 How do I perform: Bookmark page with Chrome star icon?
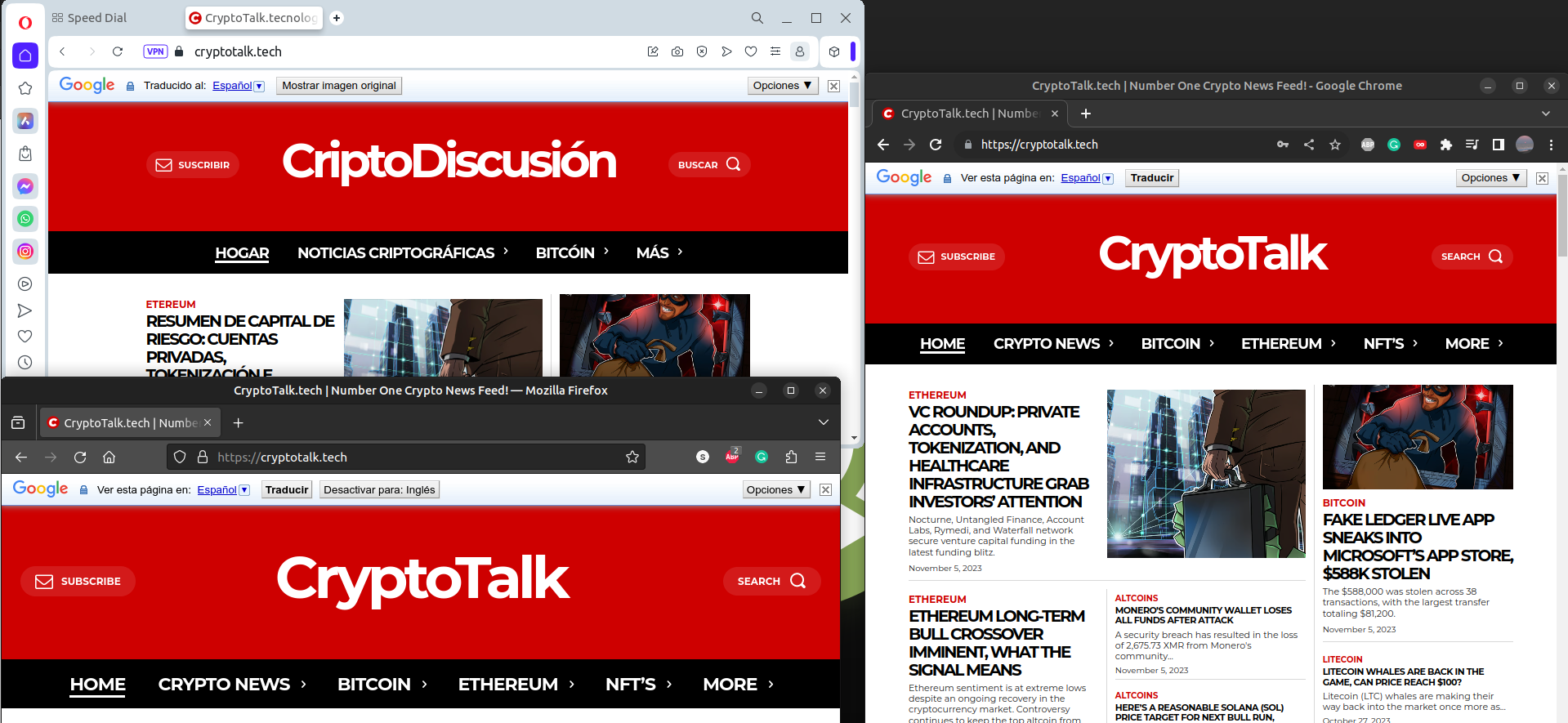pyautogui.click(x=1335, y=145)
